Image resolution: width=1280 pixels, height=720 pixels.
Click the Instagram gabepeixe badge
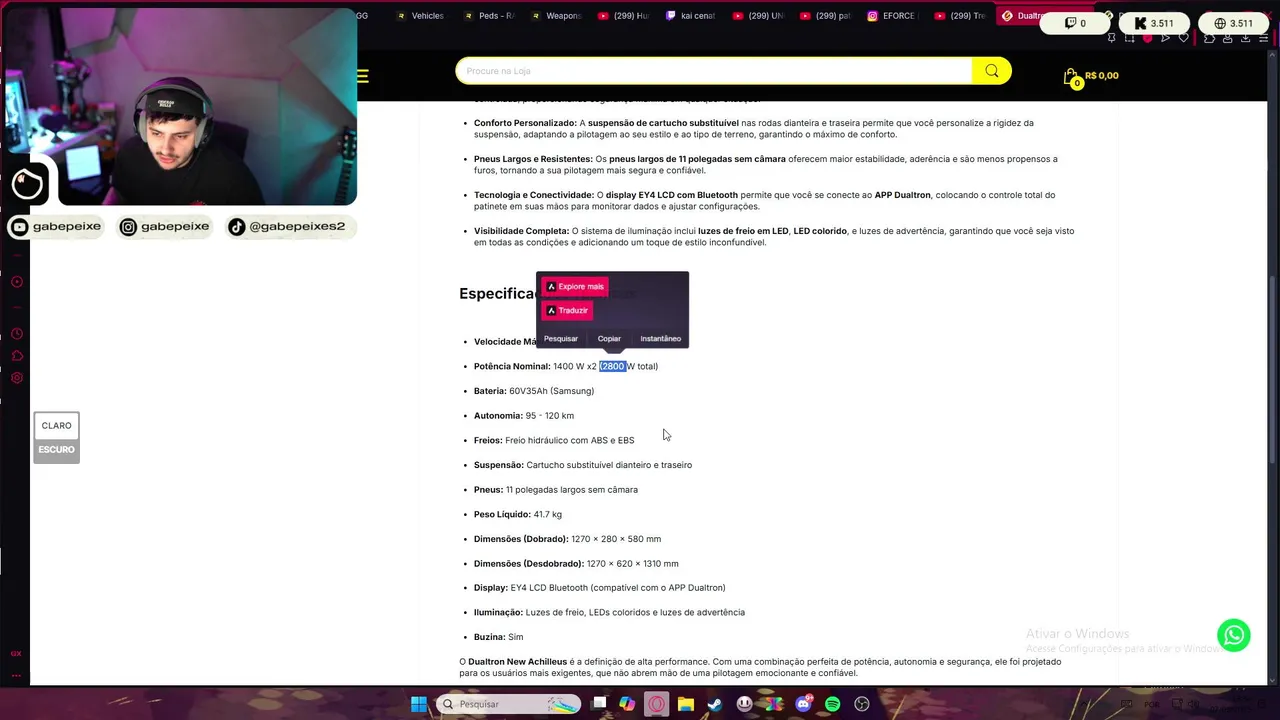tap(165, 227)
